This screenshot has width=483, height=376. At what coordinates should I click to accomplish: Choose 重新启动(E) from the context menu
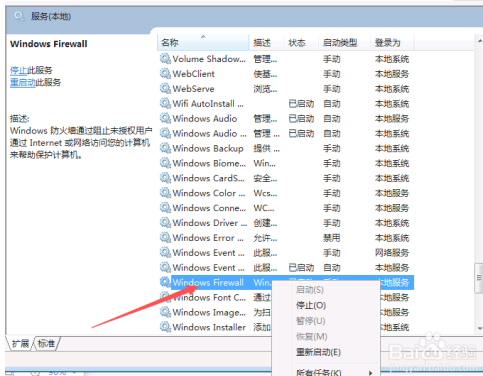pyautogui.click(x=318, y=352)
